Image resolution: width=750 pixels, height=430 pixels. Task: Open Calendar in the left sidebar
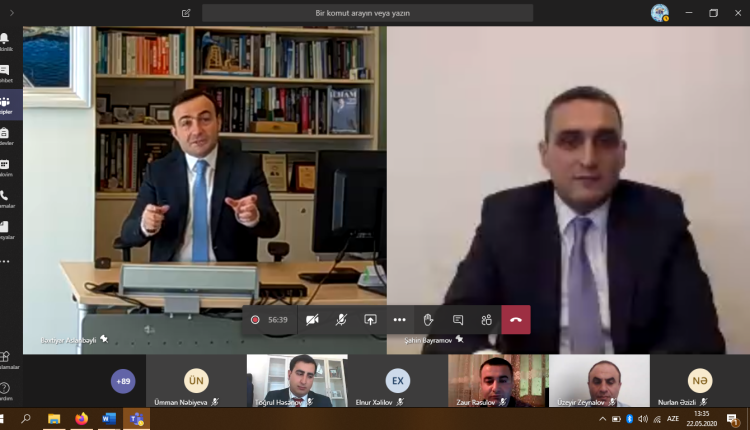[x=5, y=166]
